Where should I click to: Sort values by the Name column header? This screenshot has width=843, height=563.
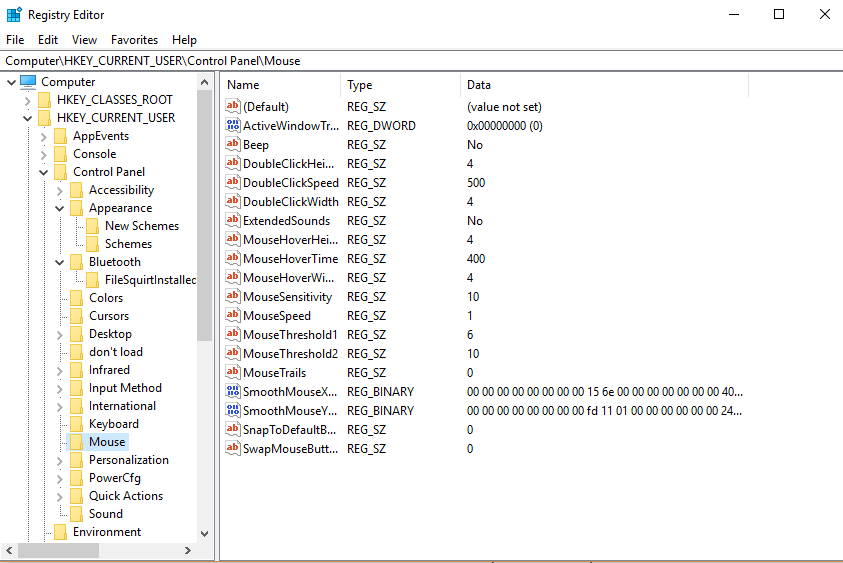coord(281,85)
